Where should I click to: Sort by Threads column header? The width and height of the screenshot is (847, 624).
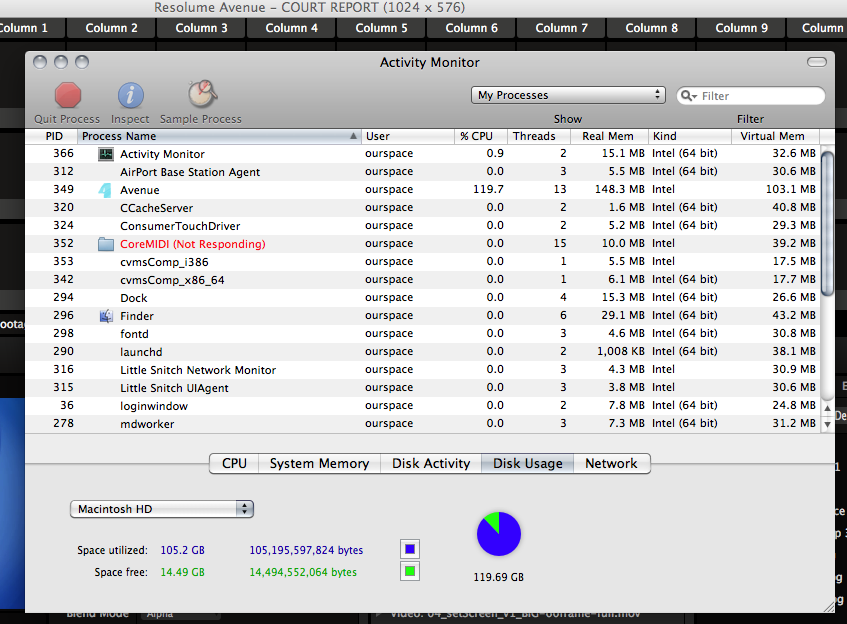539,136
